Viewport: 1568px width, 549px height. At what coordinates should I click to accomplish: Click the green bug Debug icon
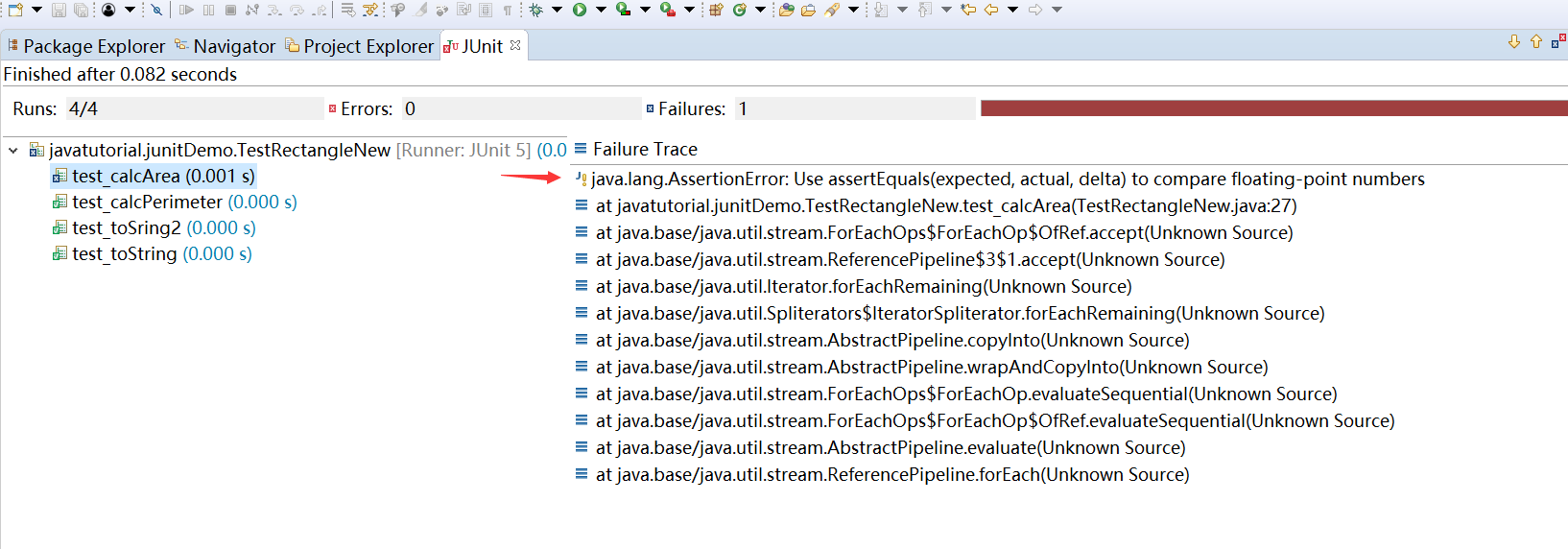(x=535, y=10)
